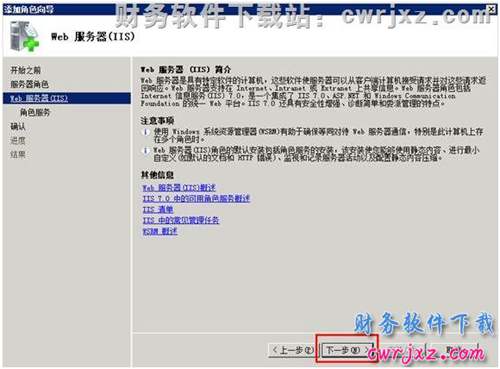Click 注意事项 heading
The image size is (500, 369).
157,120
